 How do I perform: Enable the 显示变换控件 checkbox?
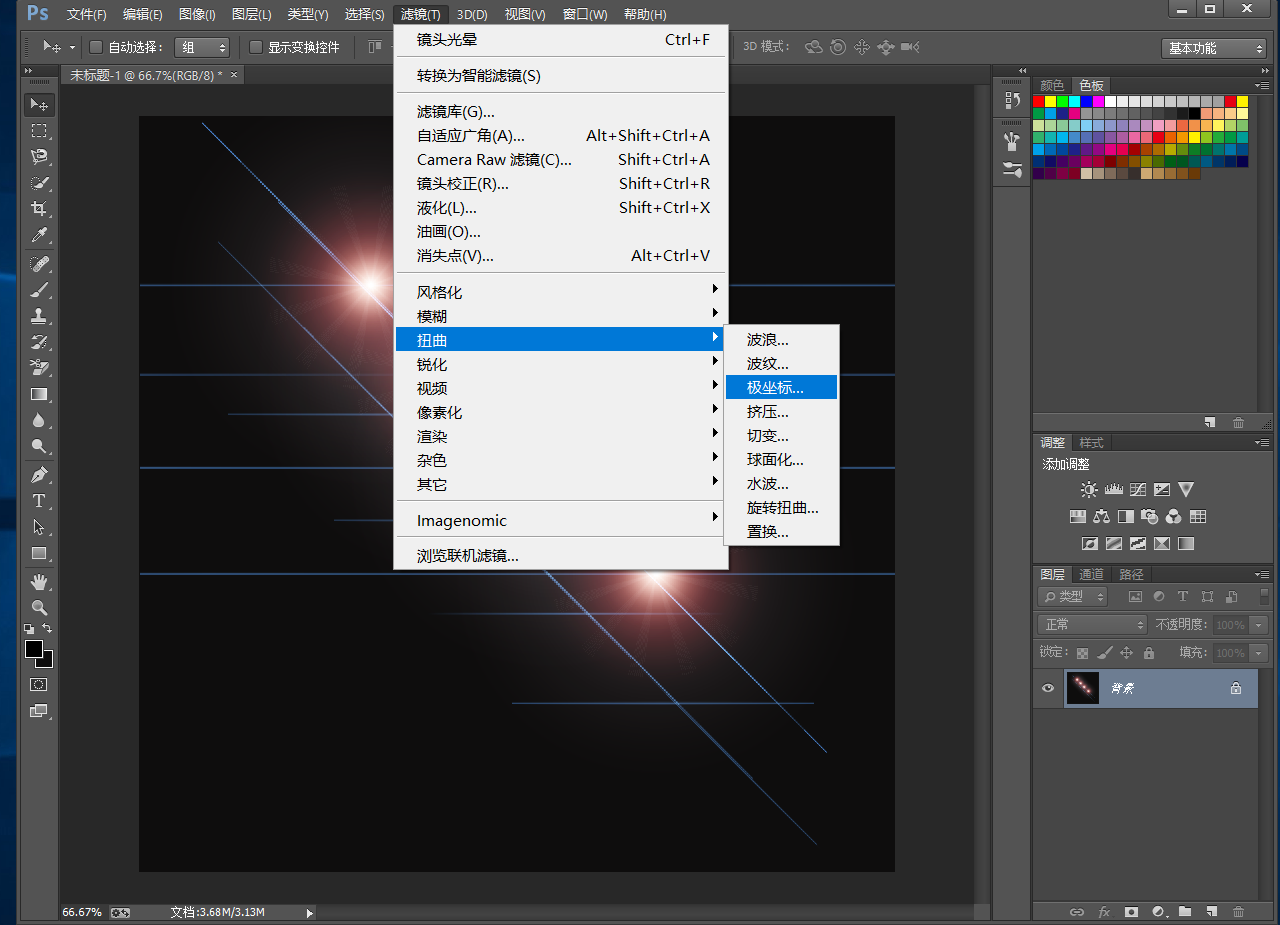256,47
